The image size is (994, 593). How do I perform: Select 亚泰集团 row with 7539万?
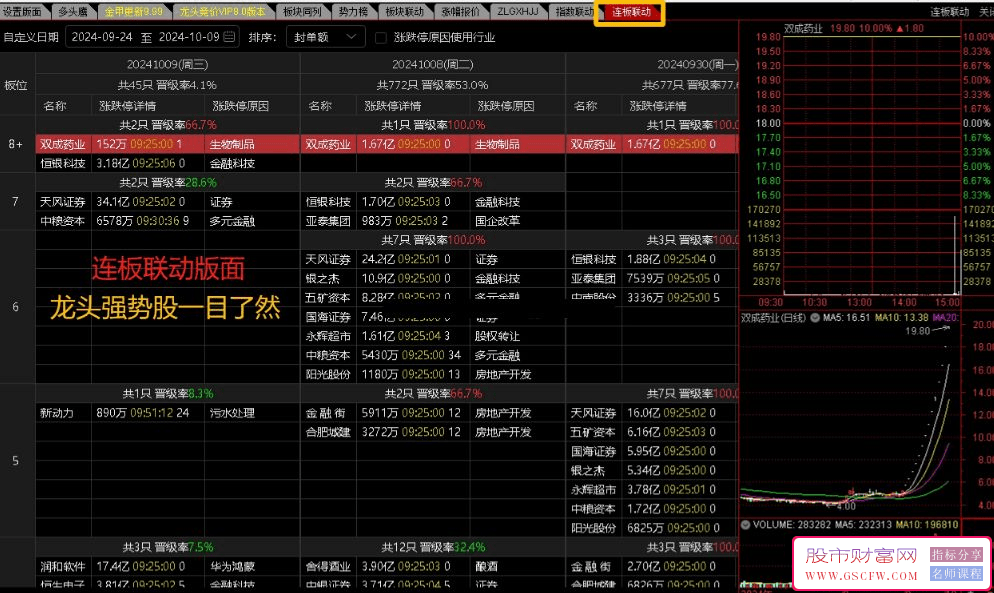pos(652,278)
